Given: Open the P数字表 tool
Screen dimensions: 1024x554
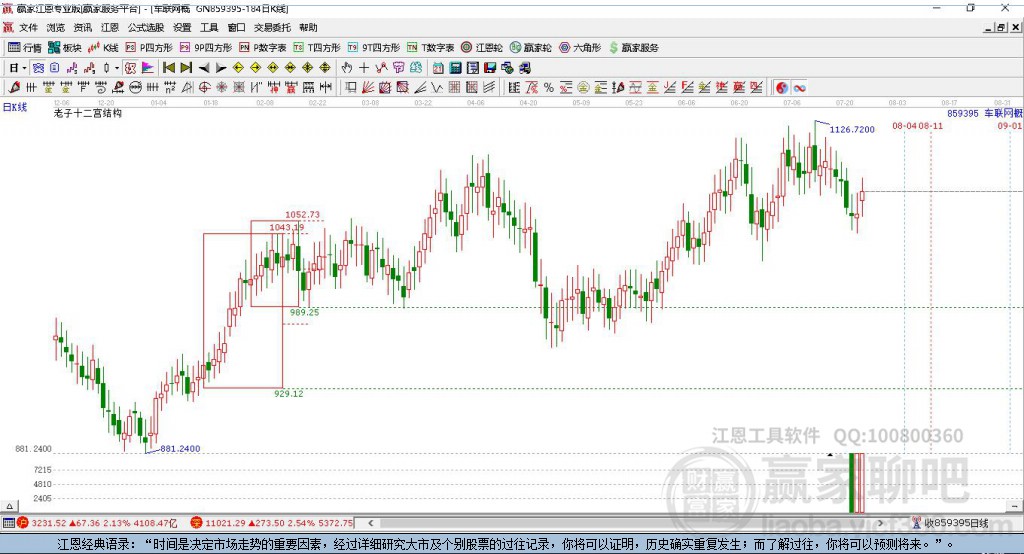Looking at the screenshot, I should pyautogui.click(x=263, y=48).
